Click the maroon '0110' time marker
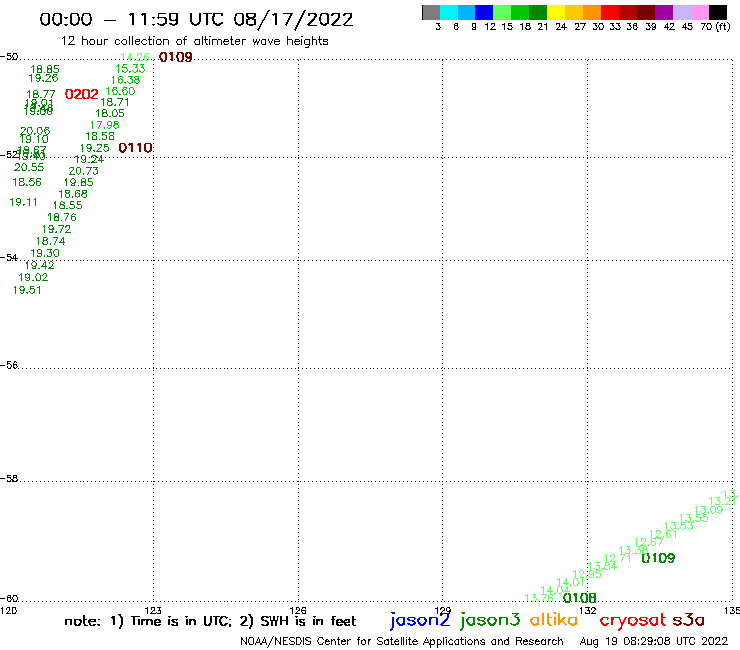Screen dimensions: 740x650 pyautogui.click(x=135, y=148)
